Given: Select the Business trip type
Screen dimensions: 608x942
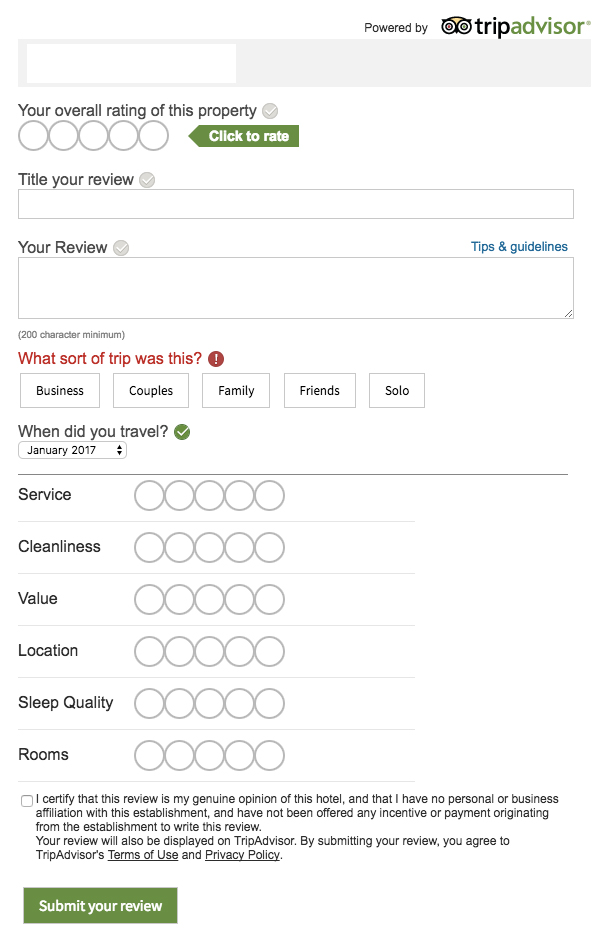Looking at the screenshot, I should [x=59, y=390].
